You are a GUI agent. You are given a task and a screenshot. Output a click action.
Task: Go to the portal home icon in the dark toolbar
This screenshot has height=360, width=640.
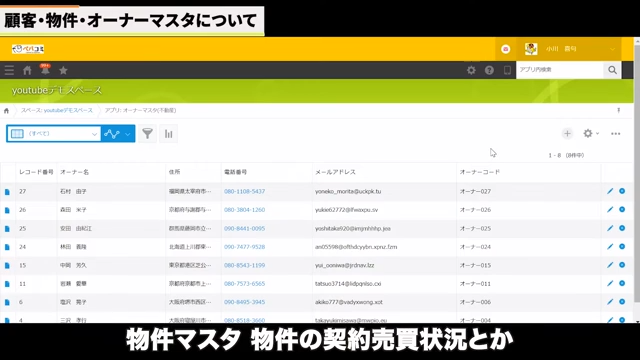tap(27, 70)
